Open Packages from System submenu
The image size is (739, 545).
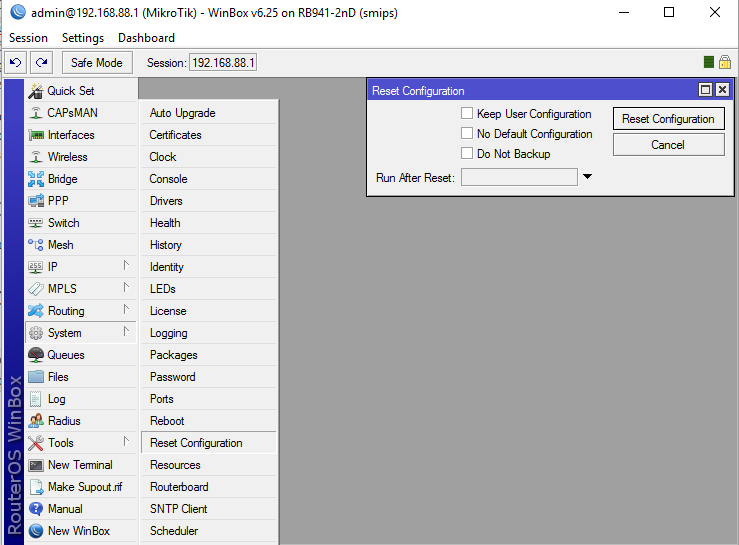pyautogui.click(x=209, y=355)
